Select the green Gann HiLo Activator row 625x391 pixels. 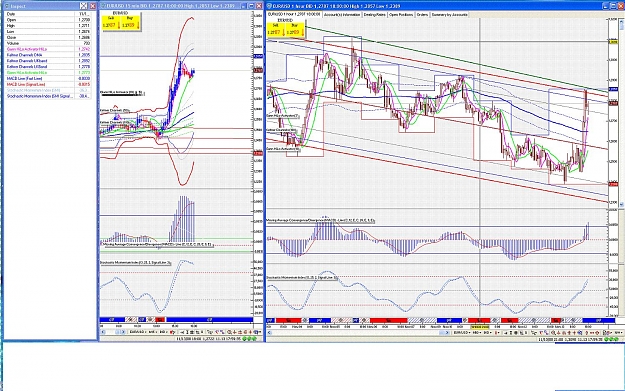pyautogui.click(x=48, y=73)
